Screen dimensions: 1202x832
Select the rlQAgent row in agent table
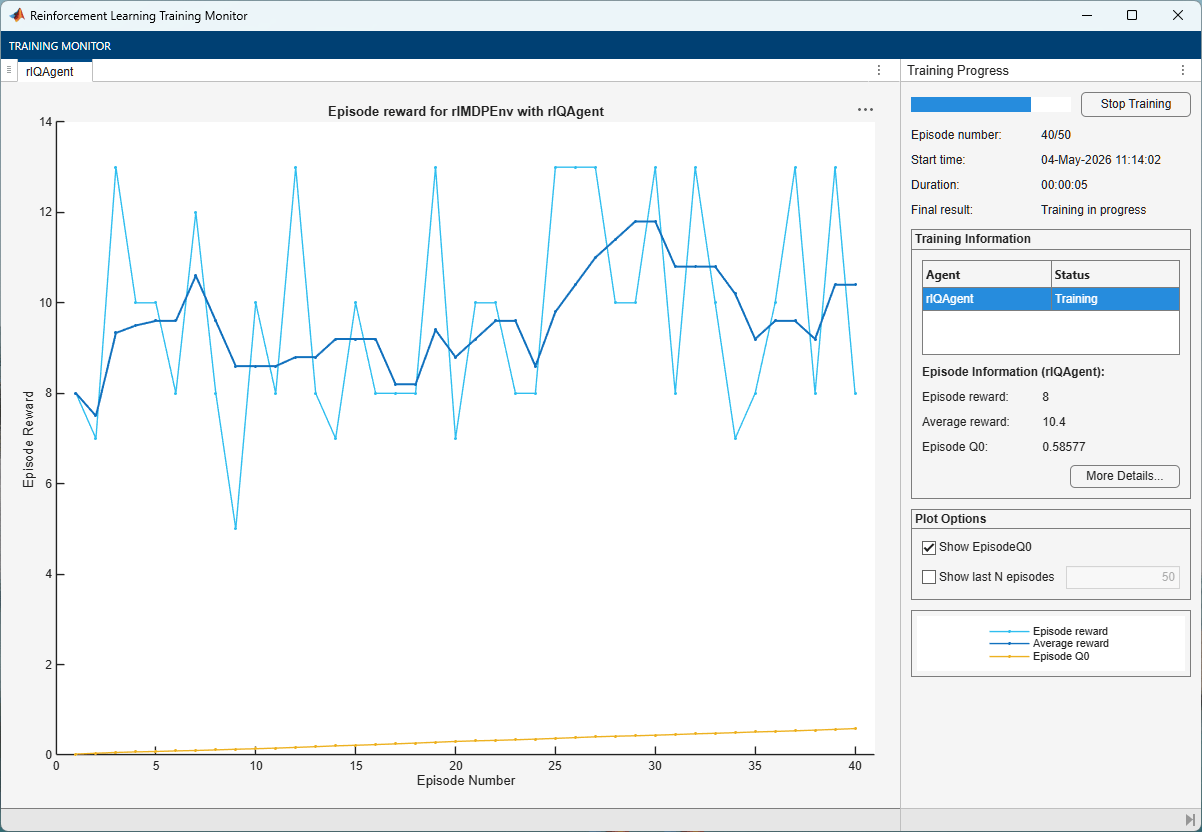coord(1051,299)
